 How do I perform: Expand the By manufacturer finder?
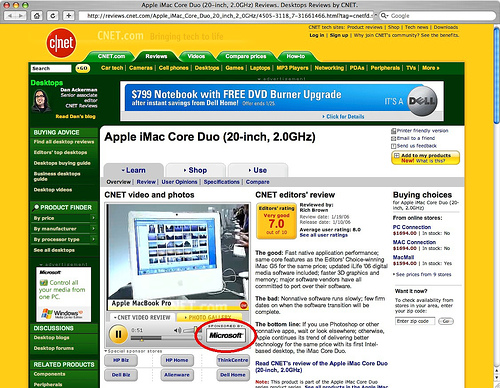(64, 229)
